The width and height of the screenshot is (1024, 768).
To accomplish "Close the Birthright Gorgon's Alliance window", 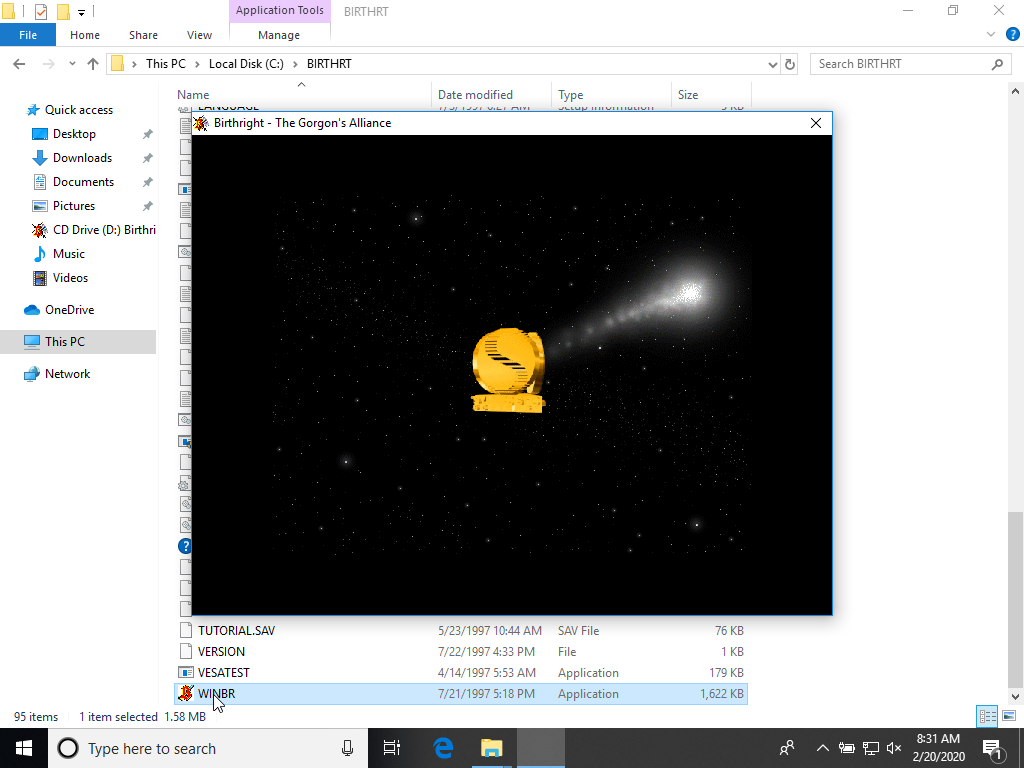I will click(x=816, y=123).
